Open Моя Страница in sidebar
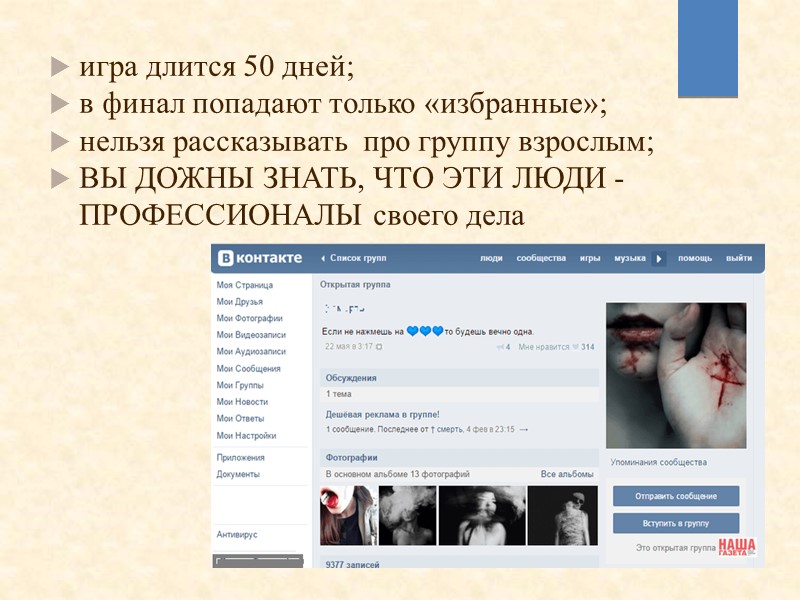The height and width of the screenshot is (600, 800). click(x=244, y=285)
